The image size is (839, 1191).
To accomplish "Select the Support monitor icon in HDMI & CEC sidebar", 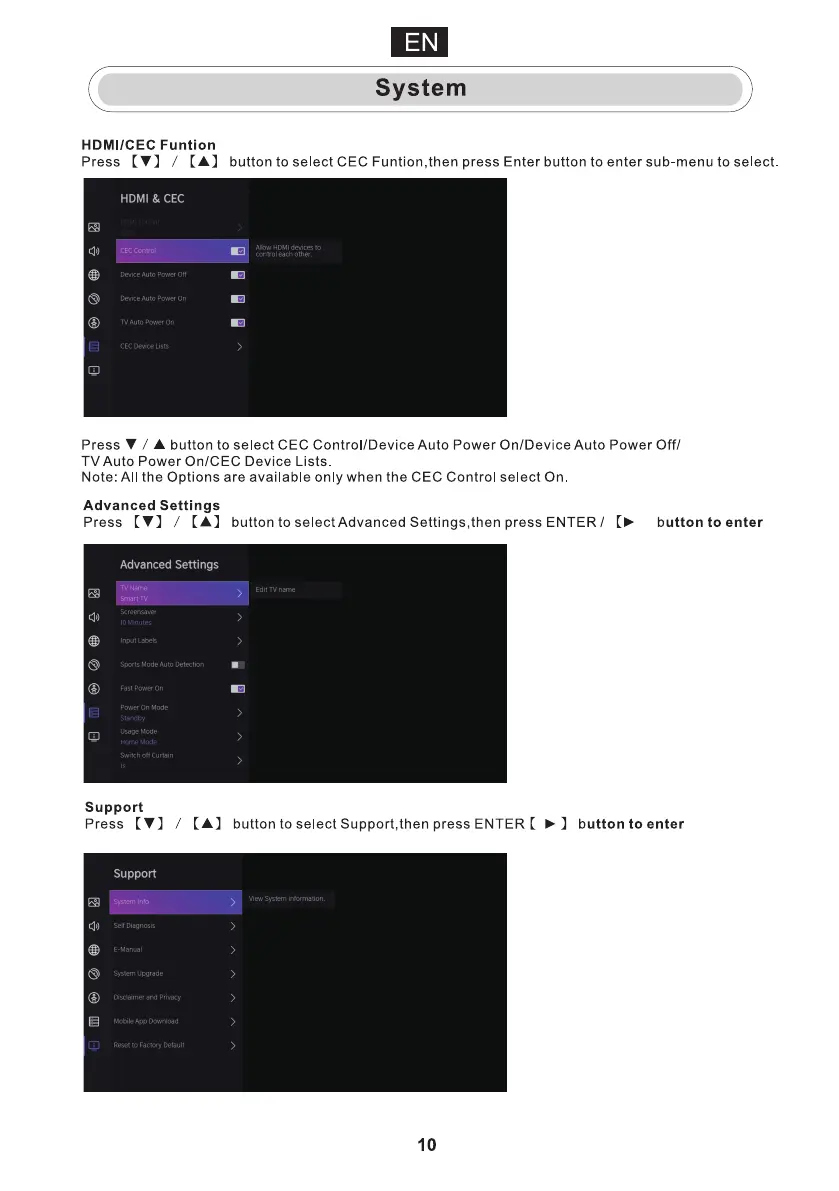I will pyautogui.click(x=94, y=371).
